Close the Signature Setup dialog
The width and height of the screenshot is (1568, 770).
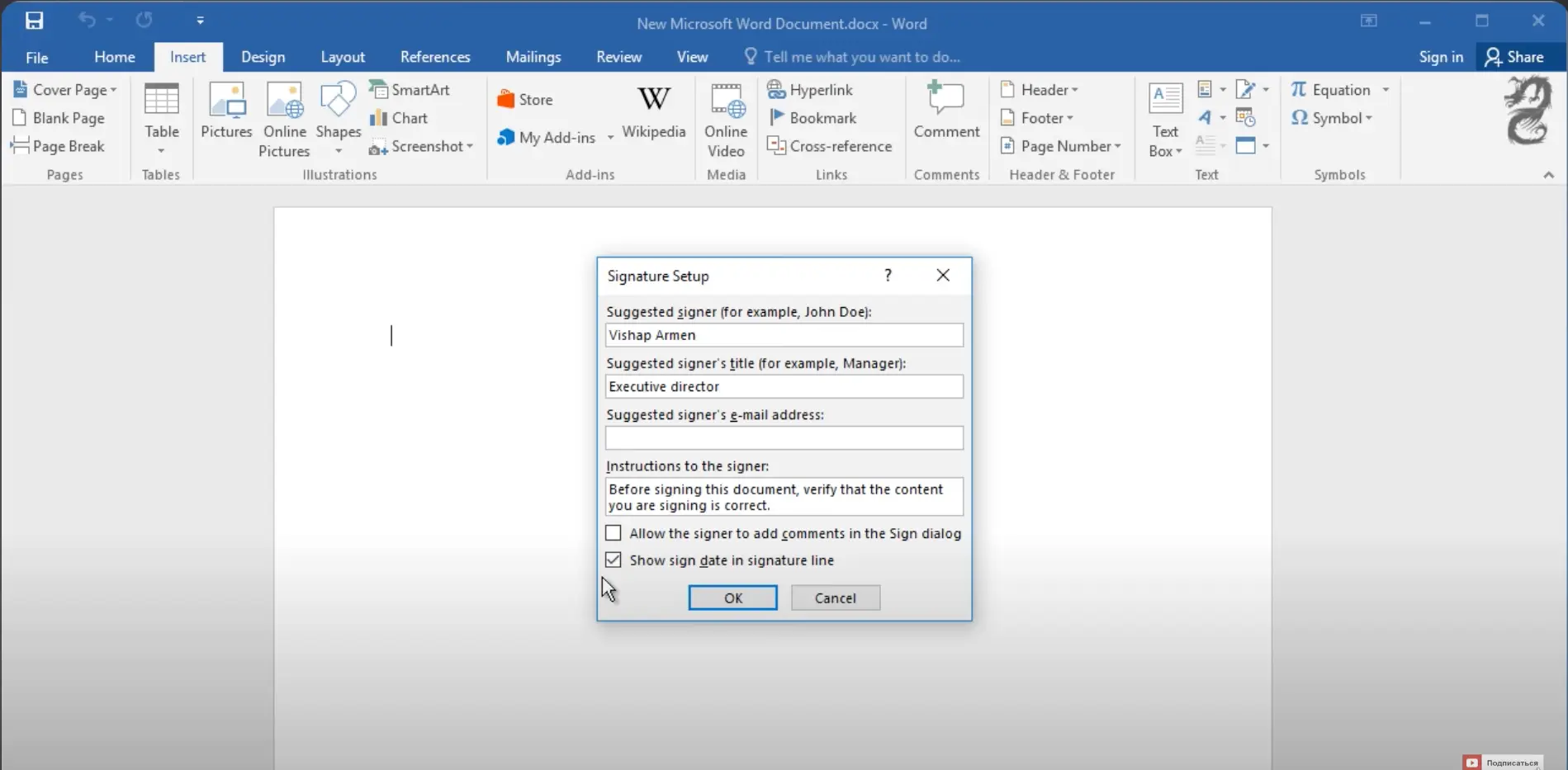[x=943, y=276]
